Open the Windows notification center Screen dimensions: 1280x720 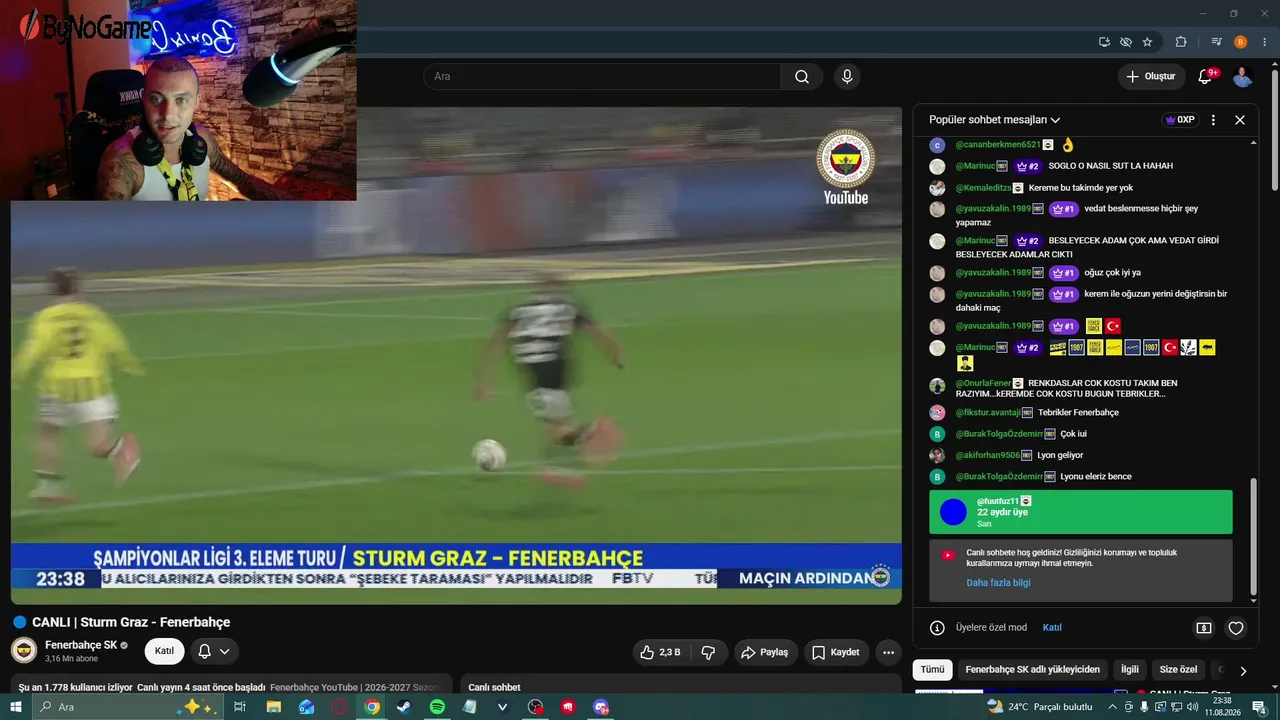pos(1260,707)
